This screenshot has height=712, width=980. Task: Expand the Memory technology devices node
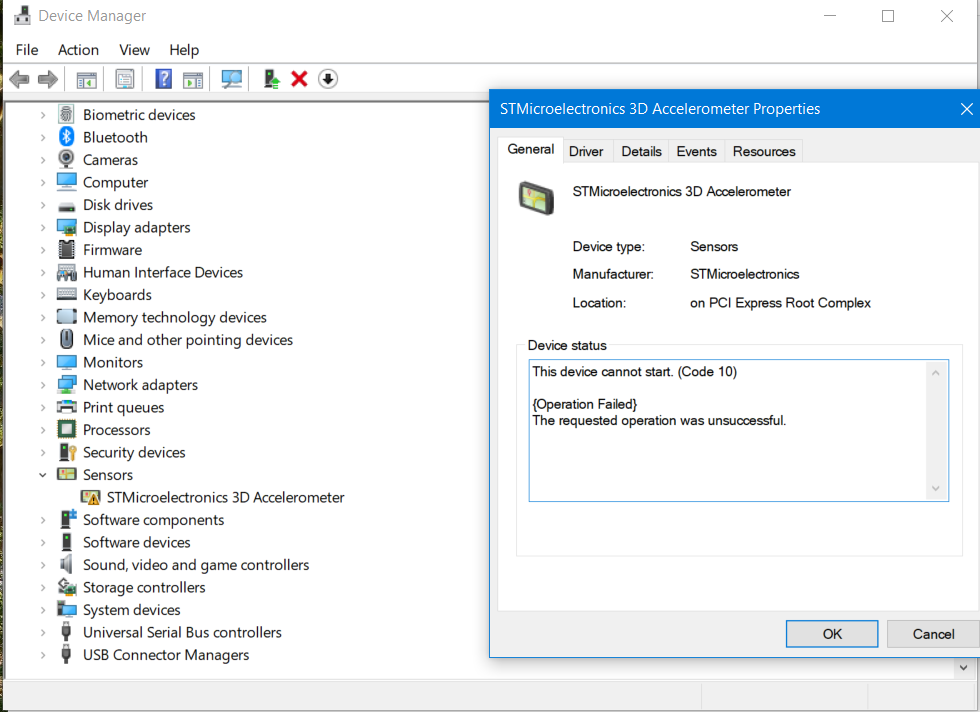[42, 318]
